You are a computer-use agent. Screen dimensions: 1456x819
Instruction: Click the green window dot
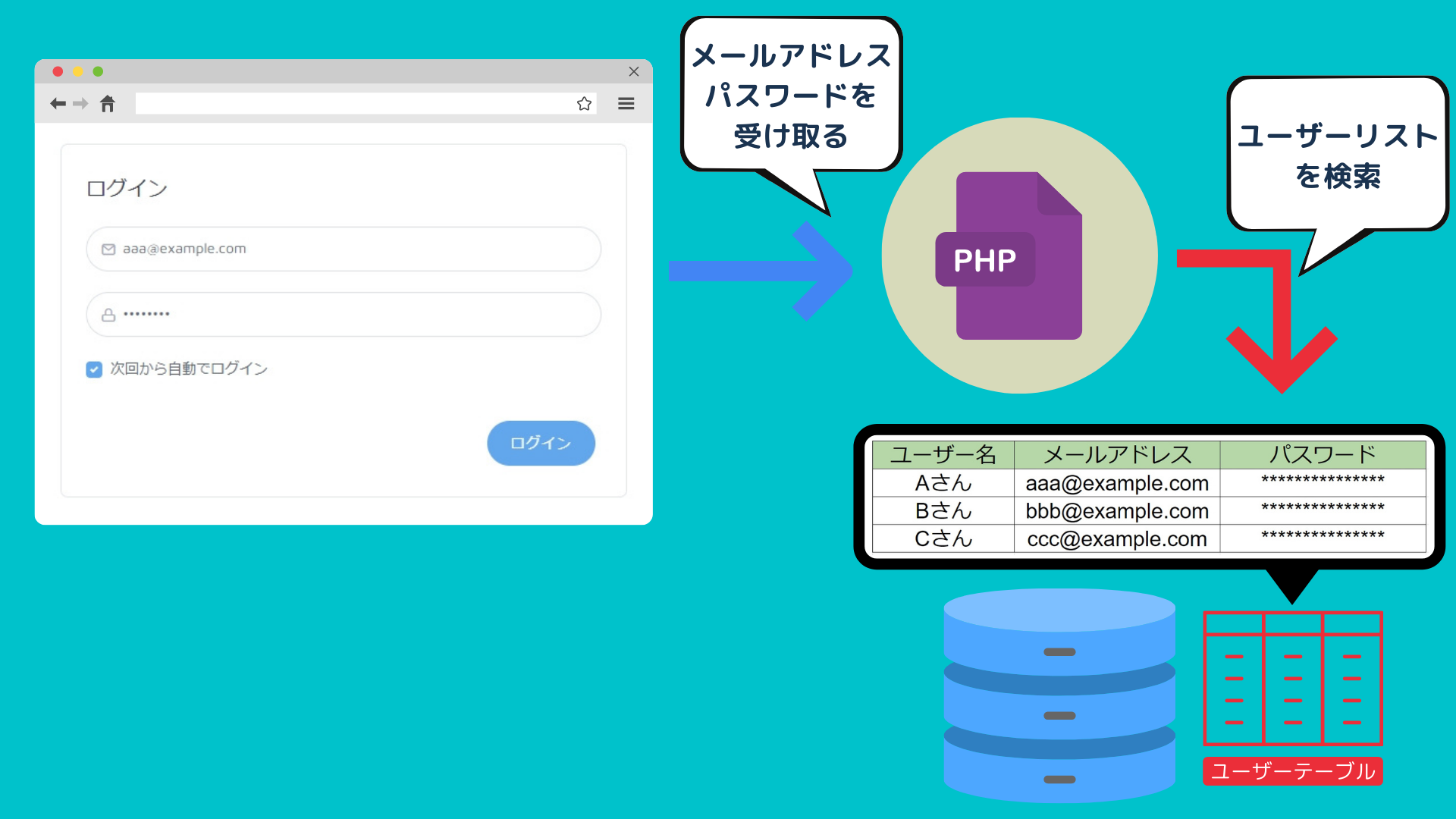click(x=98, y=71)
